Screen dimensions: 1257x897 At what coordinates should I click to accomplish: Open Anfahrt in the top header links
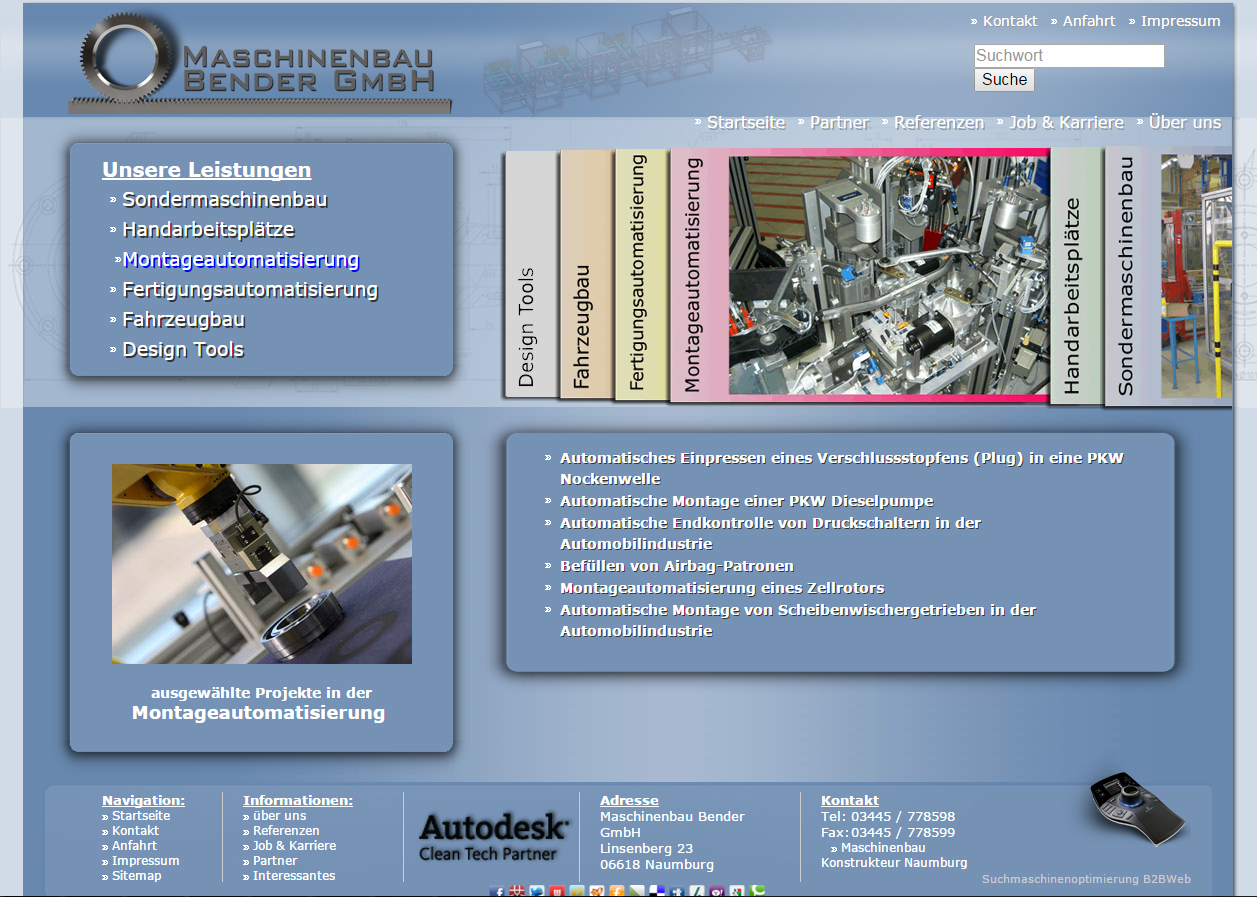tap(1089, 21)
